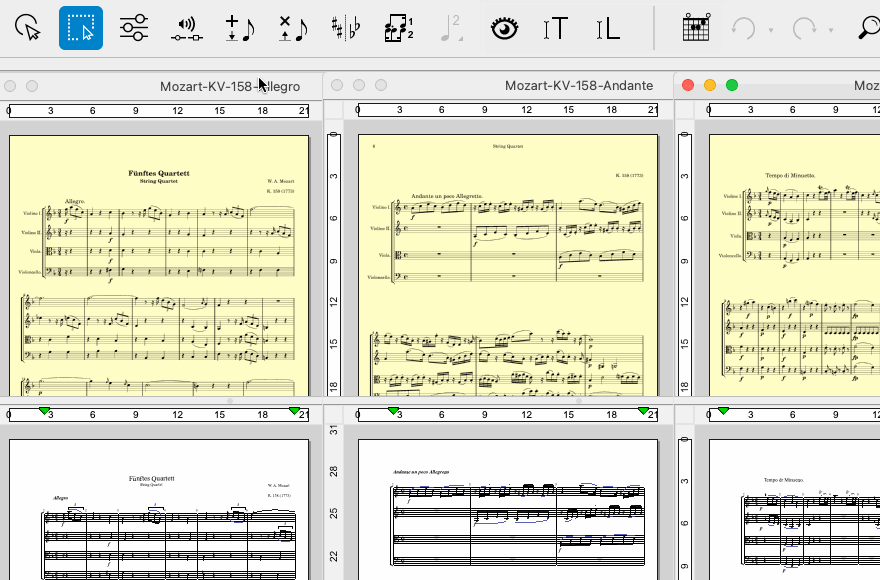Switch to the Mozart-KV-158-Andante window title
The height and width of the screenshot is (580, 880).
tap(578, 86)
